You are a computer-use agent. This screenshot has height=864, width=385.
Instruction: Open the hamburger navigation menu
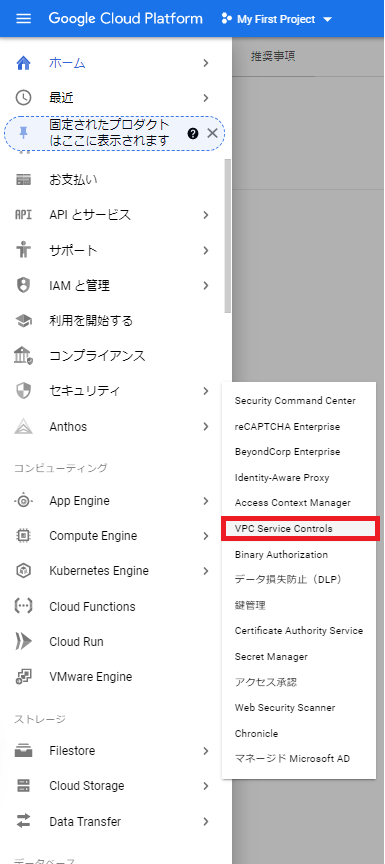point(24,19)
